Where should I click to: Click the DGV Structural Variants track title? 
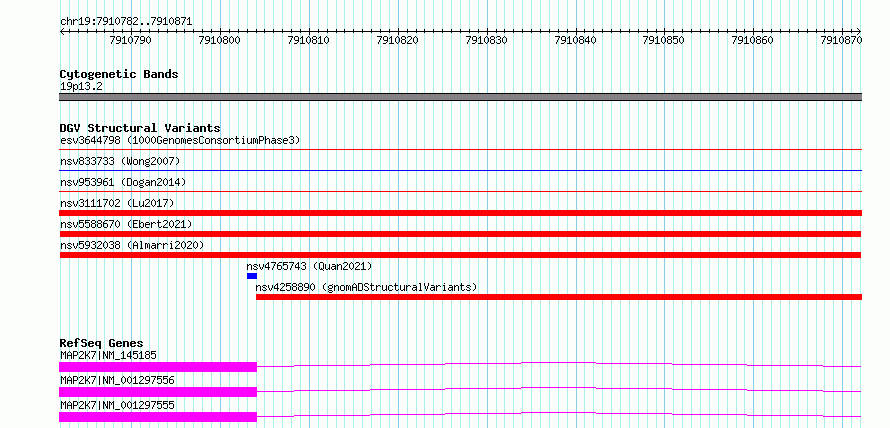coord(140,128)
